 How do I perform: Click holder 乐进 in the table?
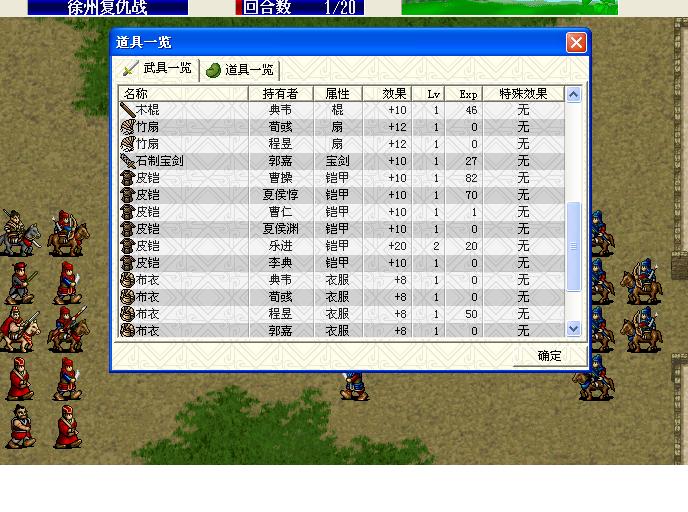pyautogui.click(x=280, y=246)
